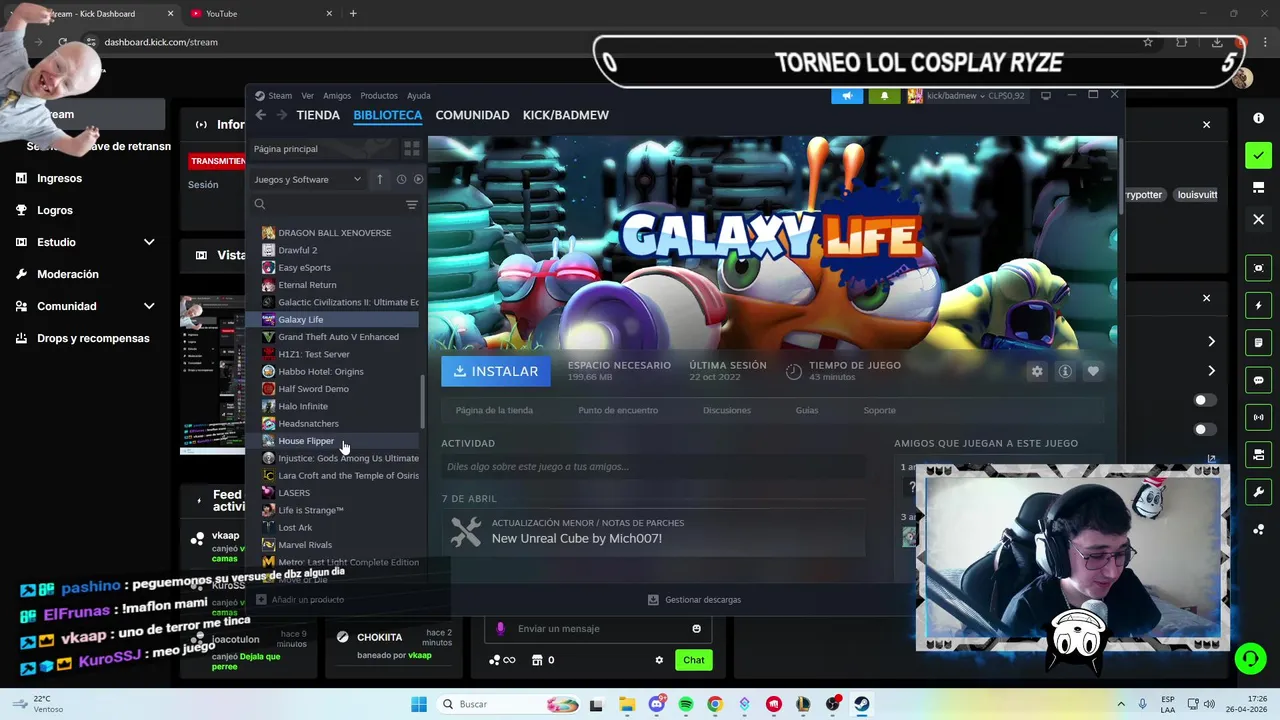Click the broadcast signal icon on Kick rail
1280x720 pixels.
point(1258,417)
